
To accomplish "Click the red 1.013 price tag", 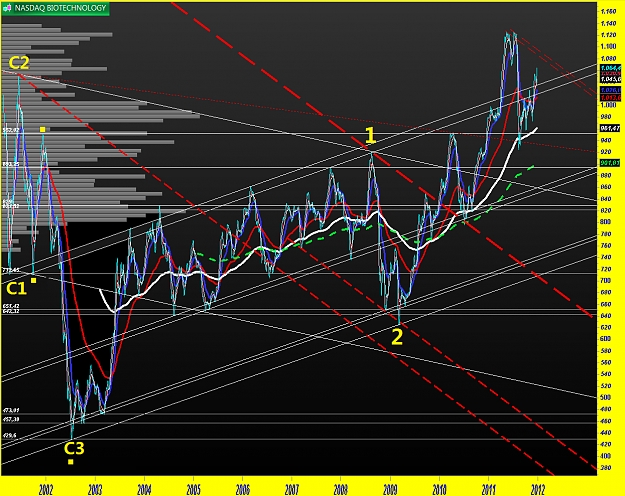I will pos(610,97).
